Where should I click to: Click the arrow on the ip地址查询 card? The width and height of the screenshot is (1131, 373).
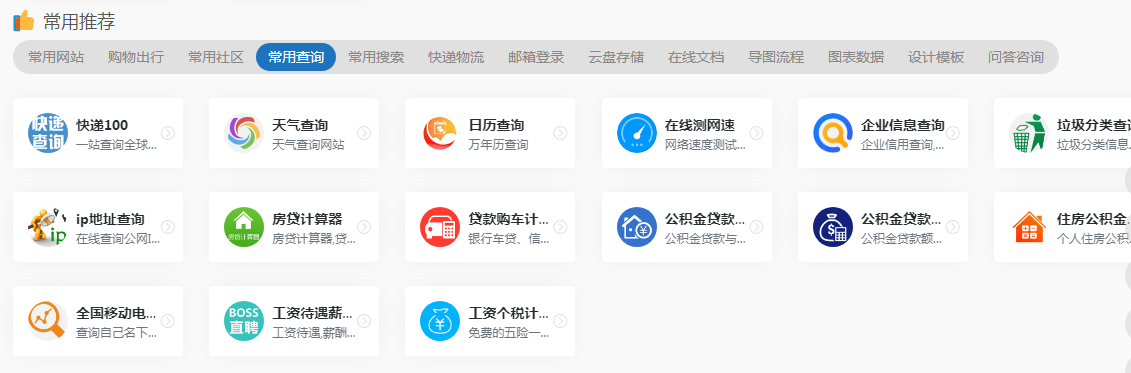(x=168, y=227)
